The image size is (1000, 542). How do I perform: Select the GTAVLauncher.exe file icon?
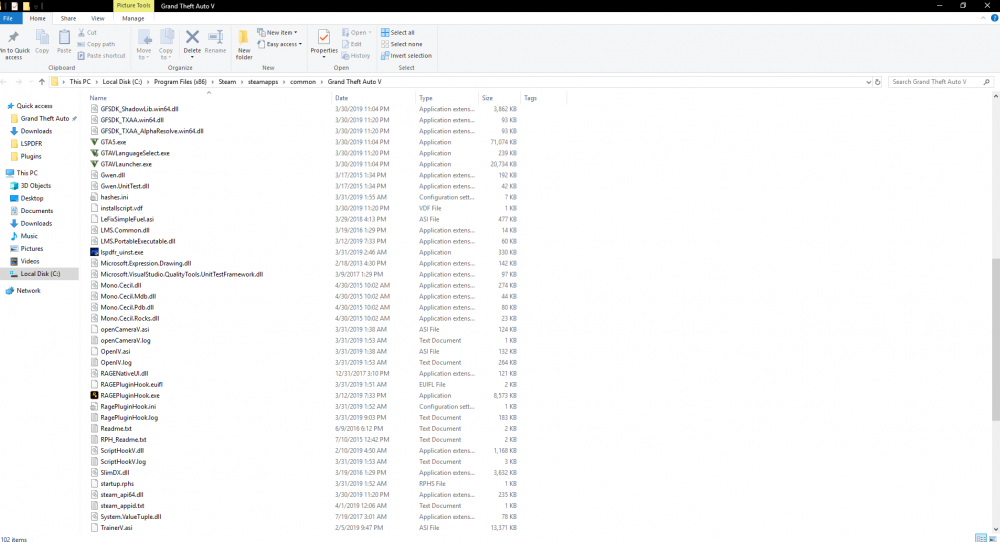click(x=94, y=164)
